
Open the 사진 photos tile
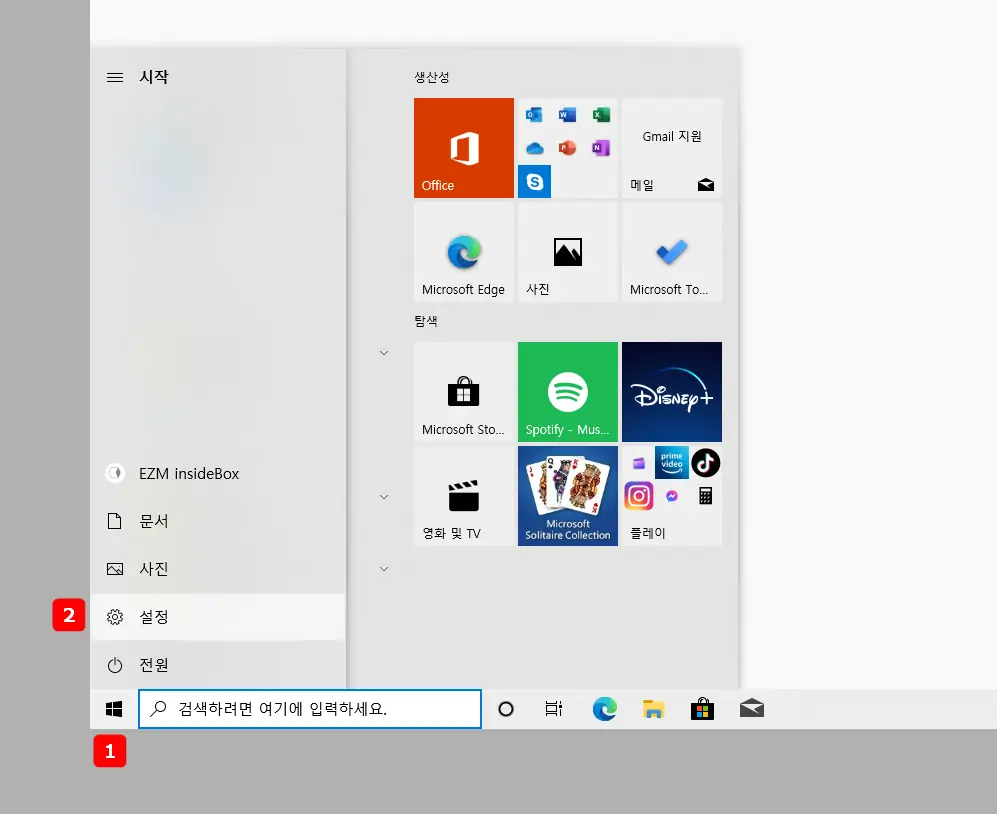pyautogui.click(x=568, y=252)
